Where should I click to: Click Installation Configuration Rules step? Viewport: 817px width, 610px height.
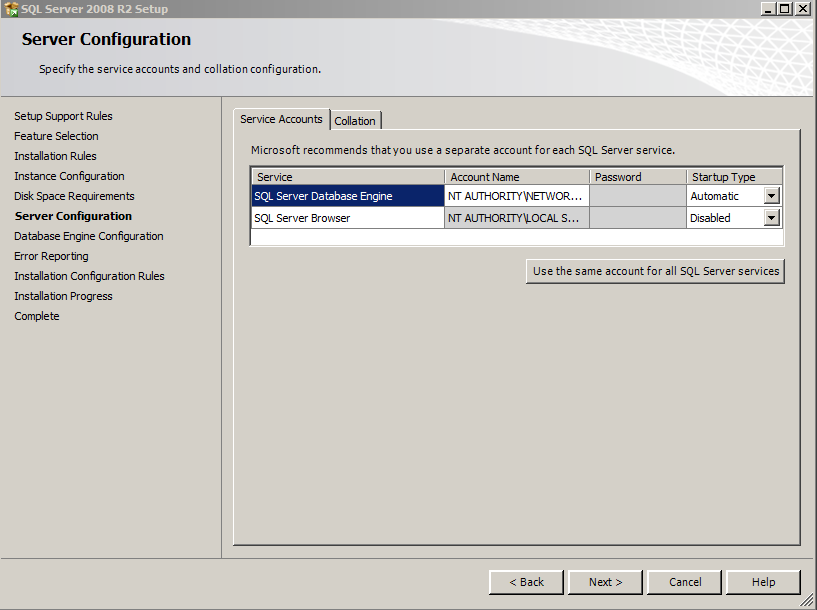89,276
